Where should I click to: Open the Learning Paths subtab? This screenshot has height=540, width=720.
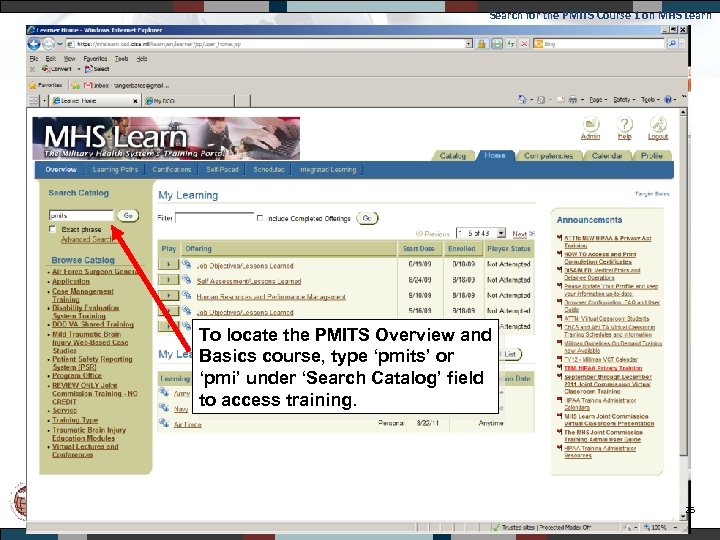pyautogui.click(x=115, y=169)
